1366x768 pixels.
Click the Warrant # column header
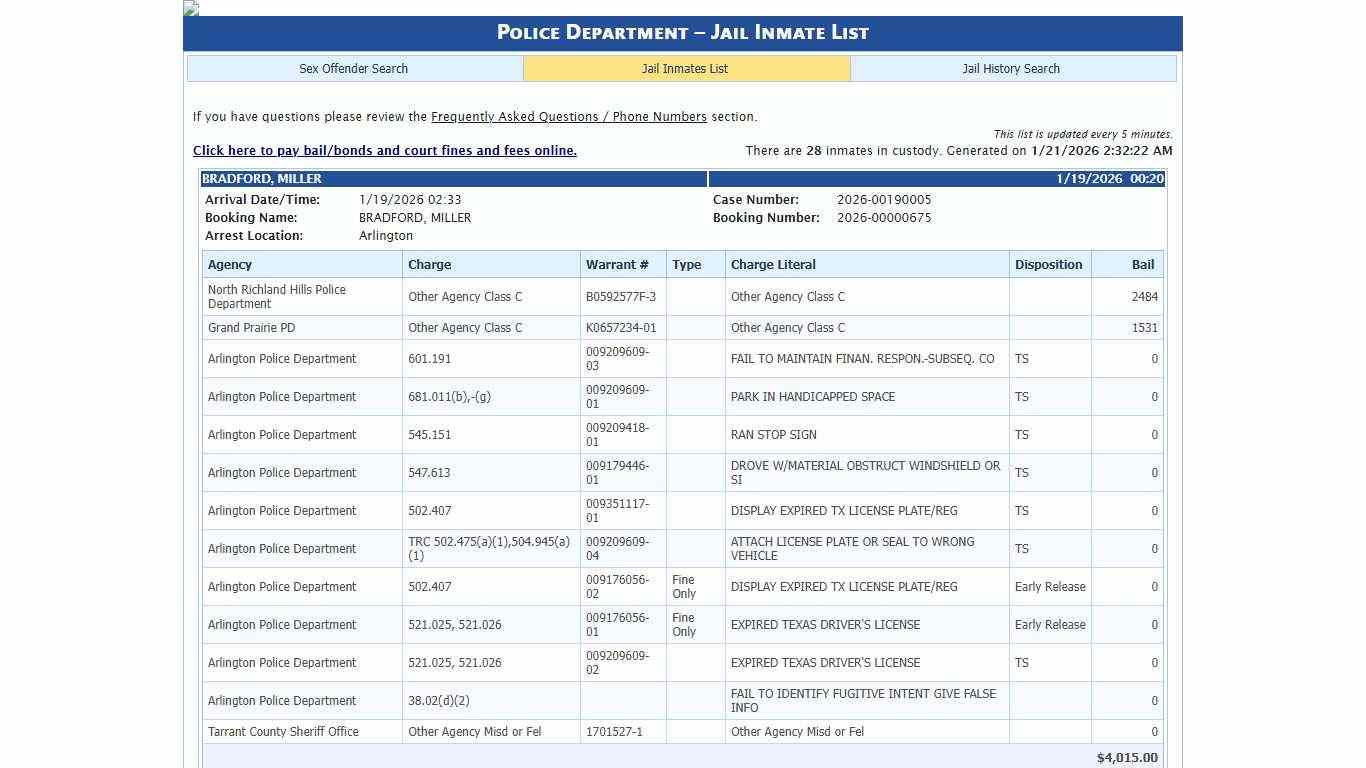[x=617, y=265]
